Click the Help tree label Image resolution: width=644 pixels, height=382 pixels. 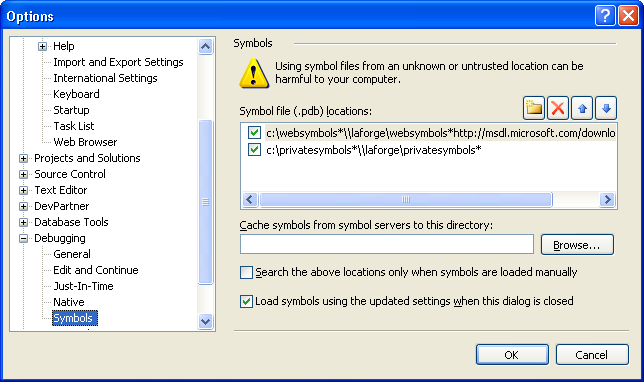point(64,46)
